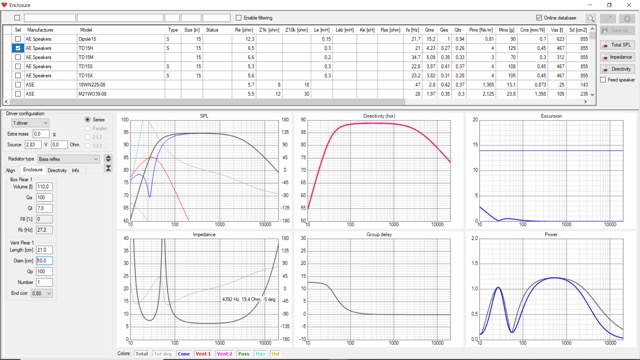Select the 18WN225-08 driver checkbox
The width and height of the screenshot is (640, 360).
(x=18, y=85)
